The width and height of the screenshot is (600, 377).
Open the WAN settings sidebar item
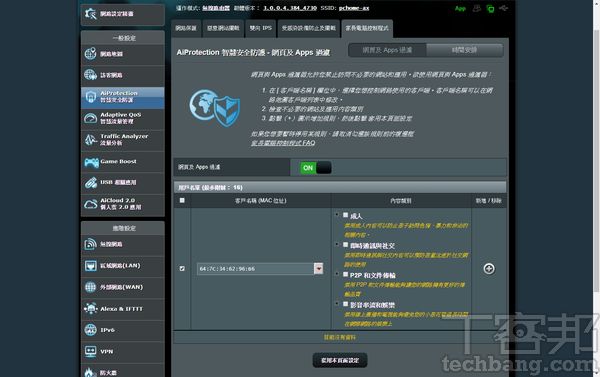click(x=122, y=287)
